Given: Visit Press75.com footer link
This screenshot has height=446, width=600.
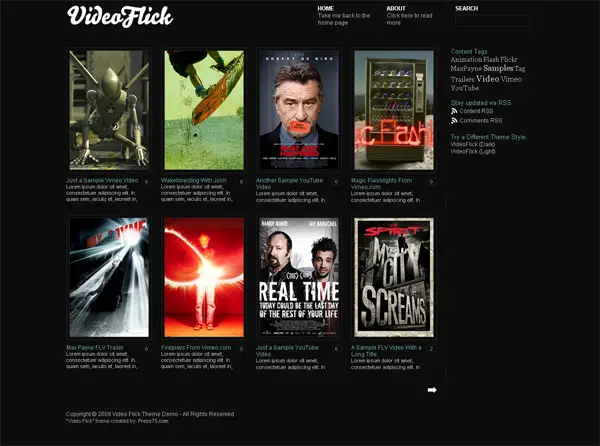Looking at the screenshot, I should click(153, 421).
